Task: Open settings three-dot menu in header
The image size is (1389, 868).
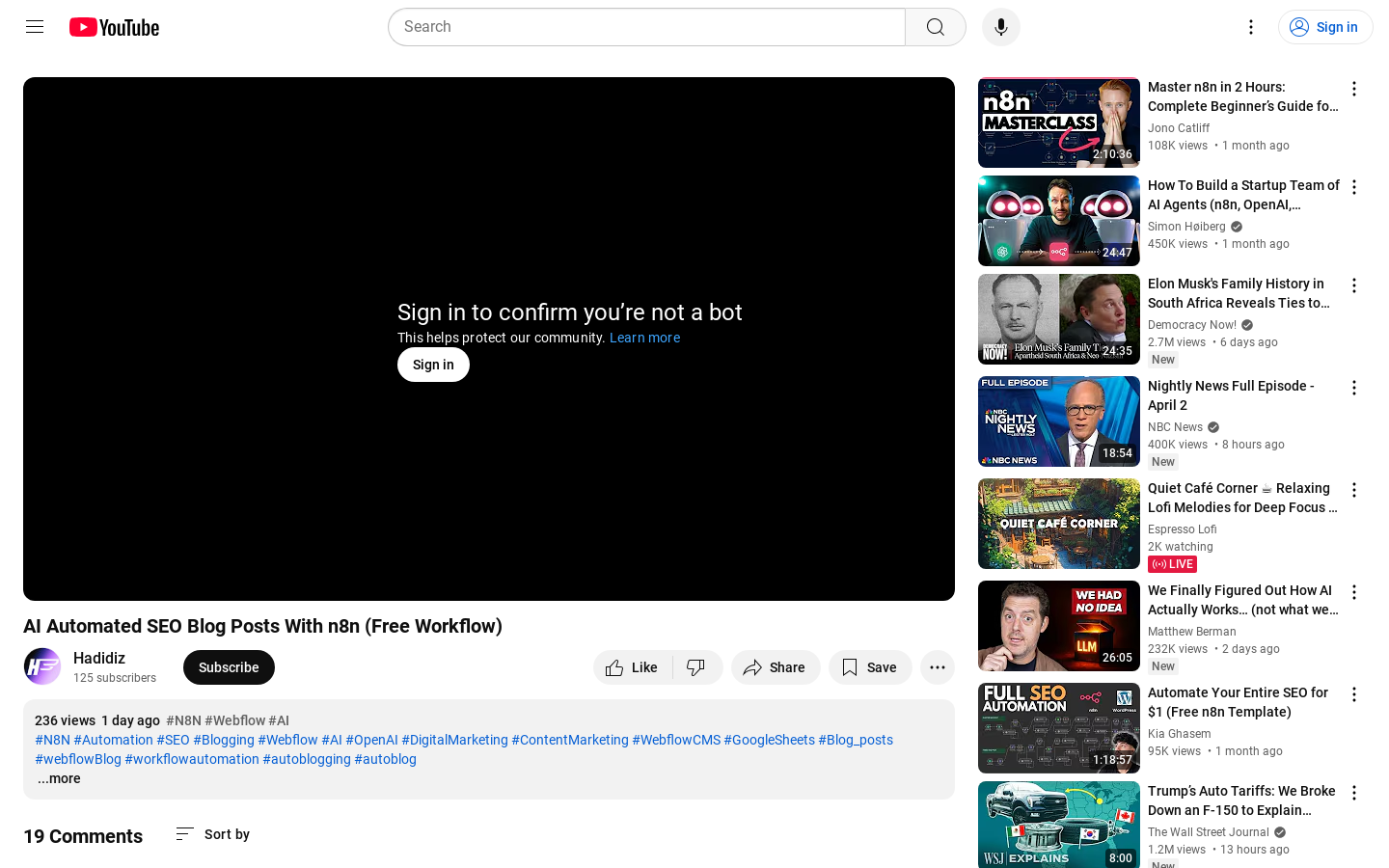Action: (1251, 27)
